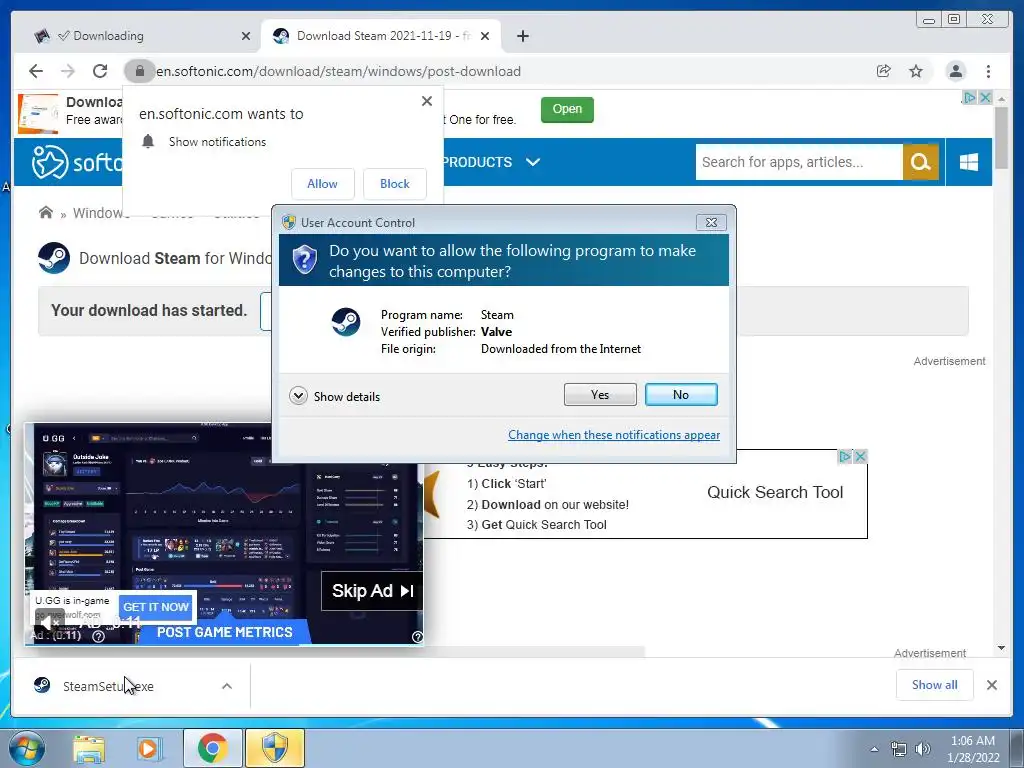Show hidden system tray icons

[x=874, y=749]
